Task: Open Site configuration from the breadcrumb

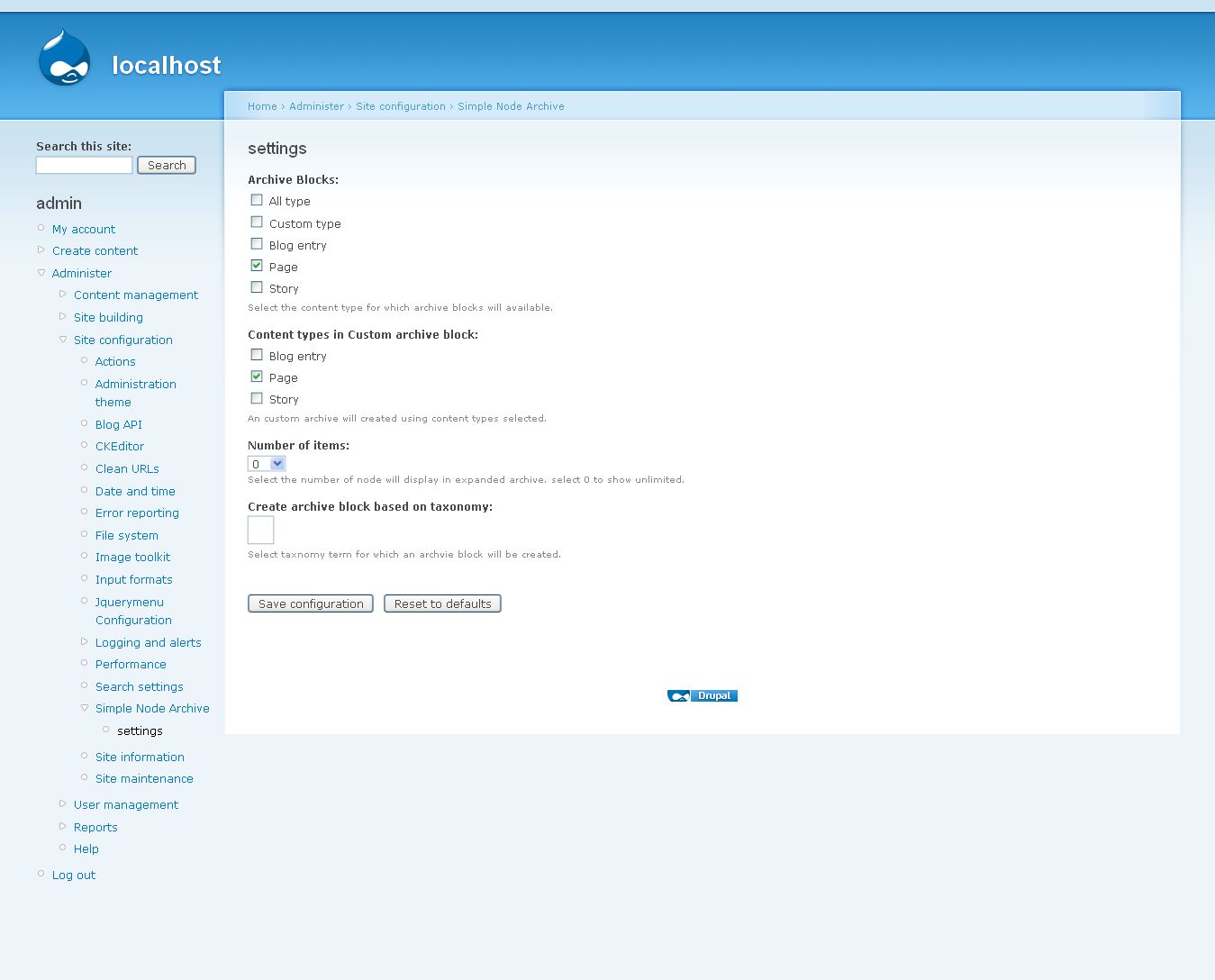Action: tap(401, 105)
